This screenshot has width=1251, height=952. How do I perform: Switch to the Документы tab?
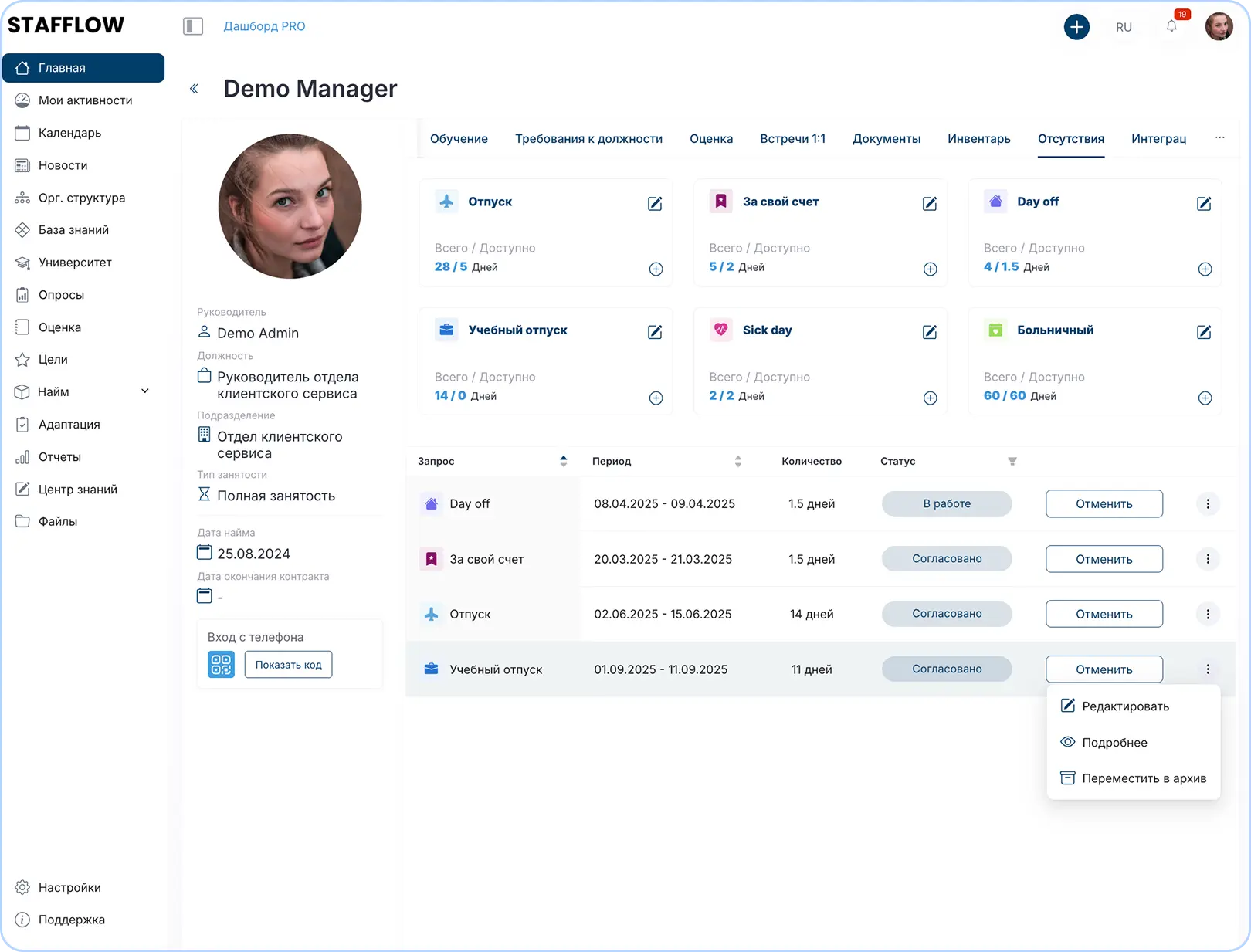click(886, 139)
